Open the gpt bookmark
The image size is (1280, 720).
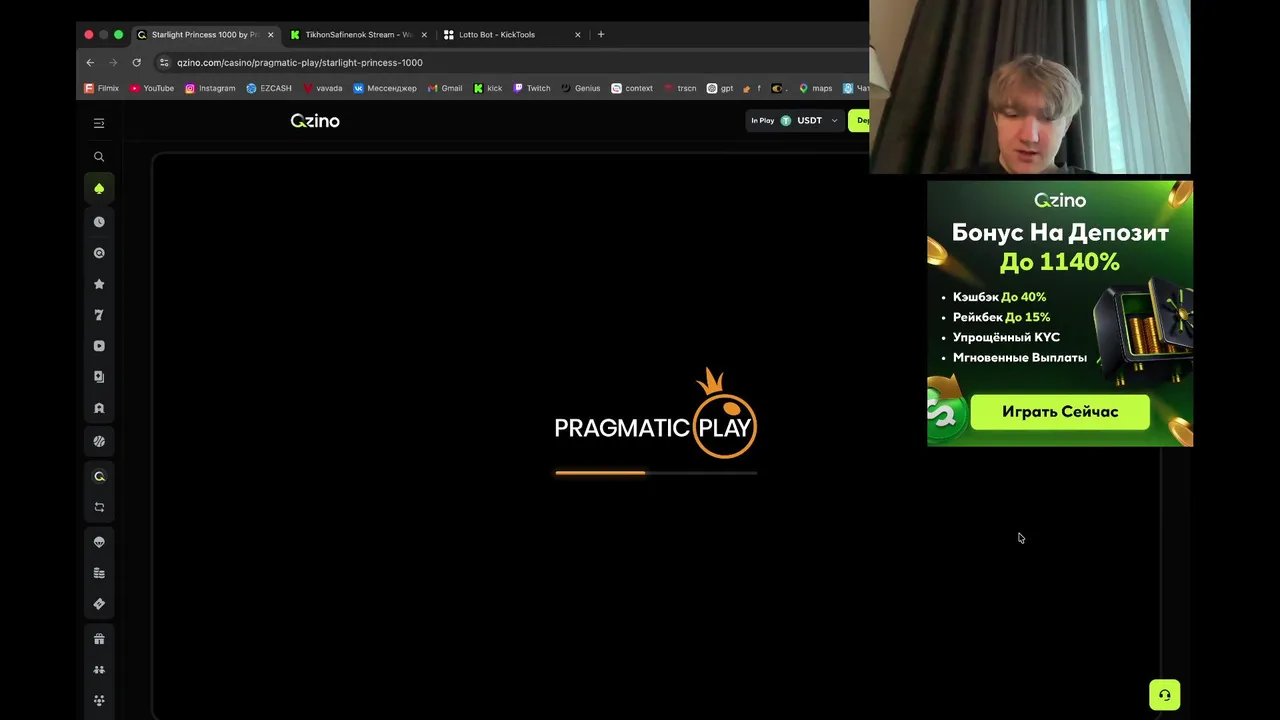tap(720, 88)
